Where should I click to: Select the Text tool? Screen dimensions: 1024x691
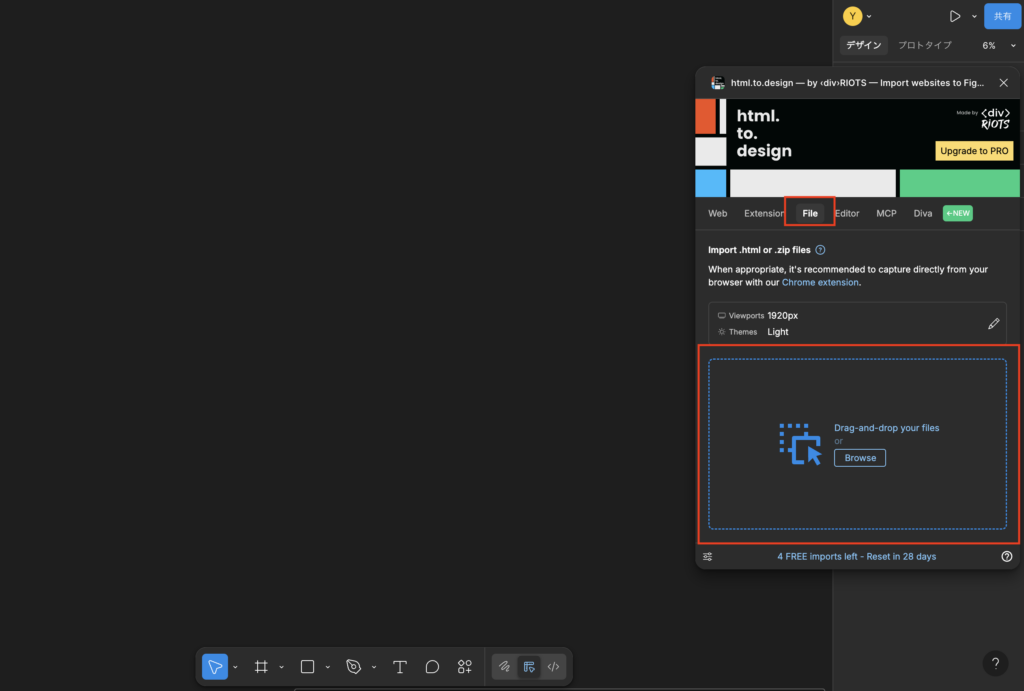(x=400, y=666)
